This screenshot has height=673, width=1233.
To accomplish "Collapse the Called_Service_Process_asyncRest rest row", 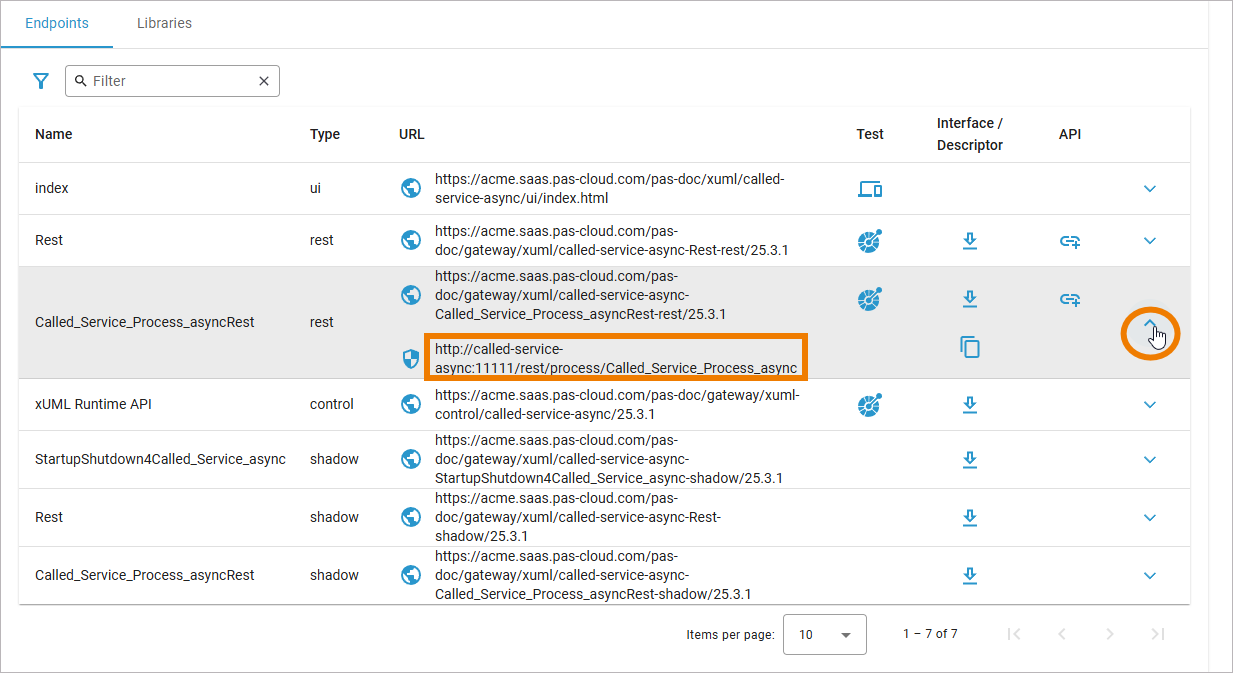I will (1150, 325).
